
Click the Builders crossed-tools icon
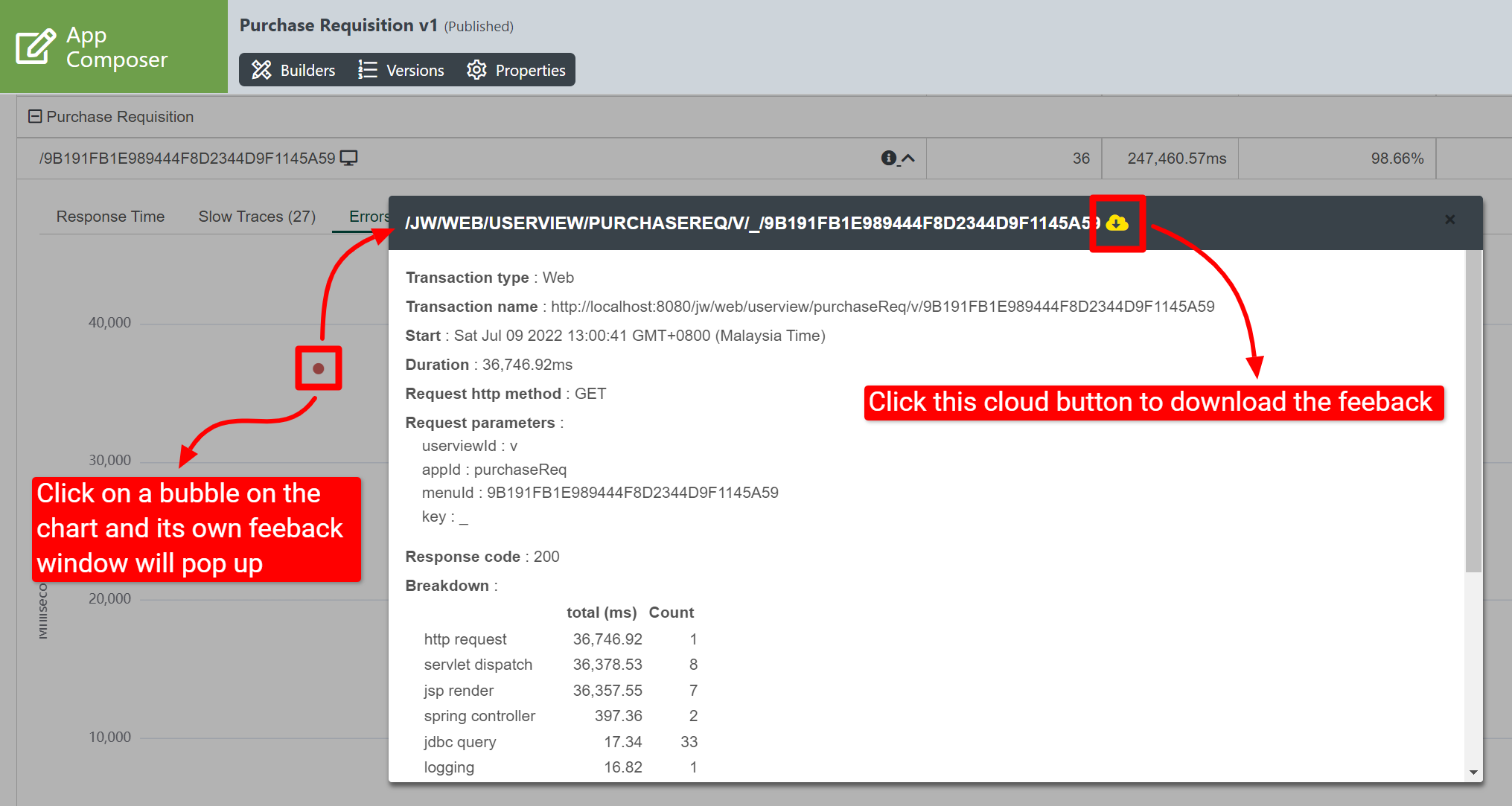(261, 70)
